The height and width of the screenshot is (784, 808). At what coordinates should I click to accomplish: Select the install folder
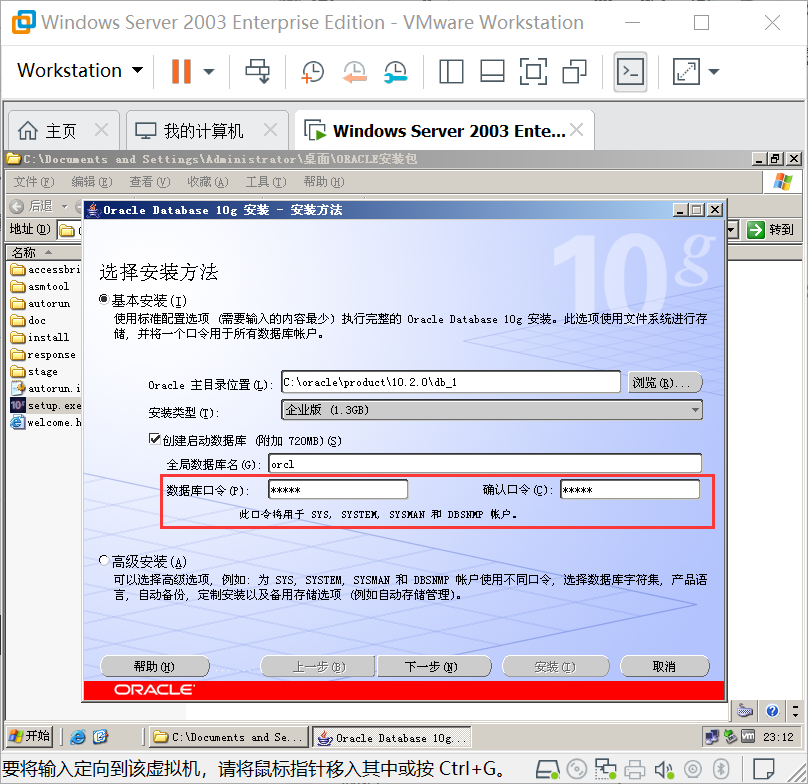tap(40, 338)
